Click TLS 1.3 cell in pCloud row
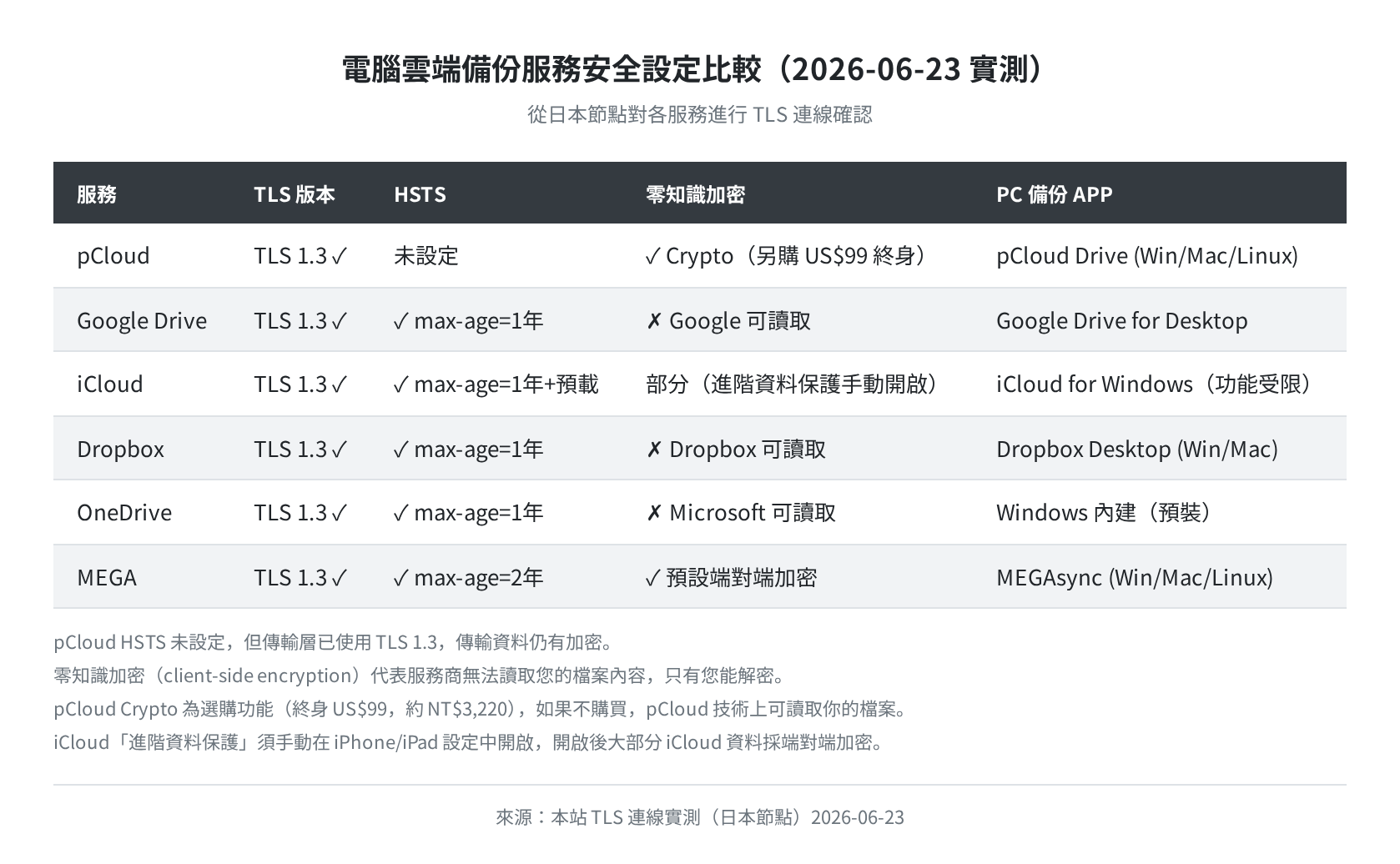1400x864 pixels. click(300, 255)
